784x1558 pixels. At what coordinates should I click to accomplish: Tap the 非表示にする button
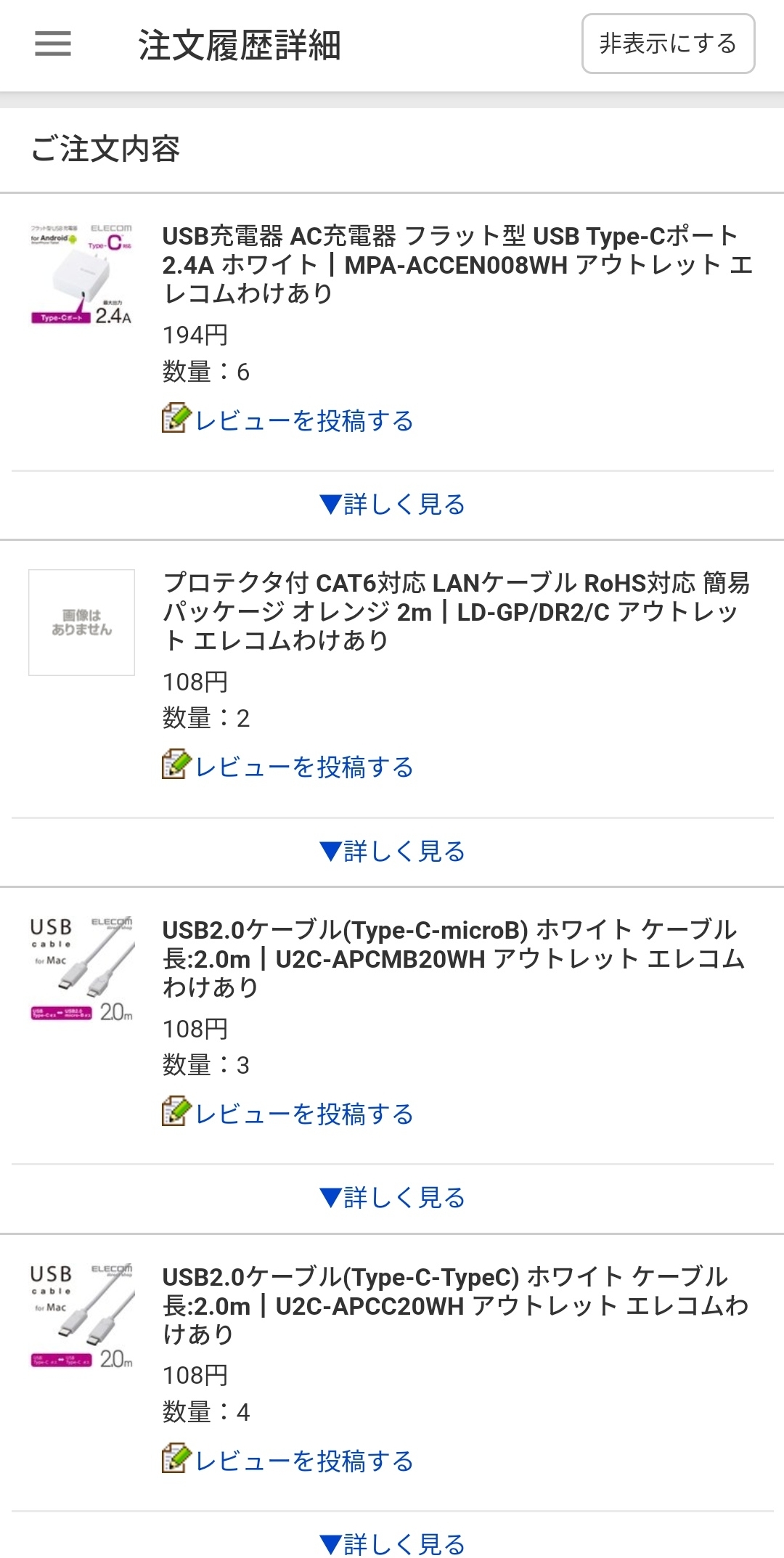tap(668, 44)
